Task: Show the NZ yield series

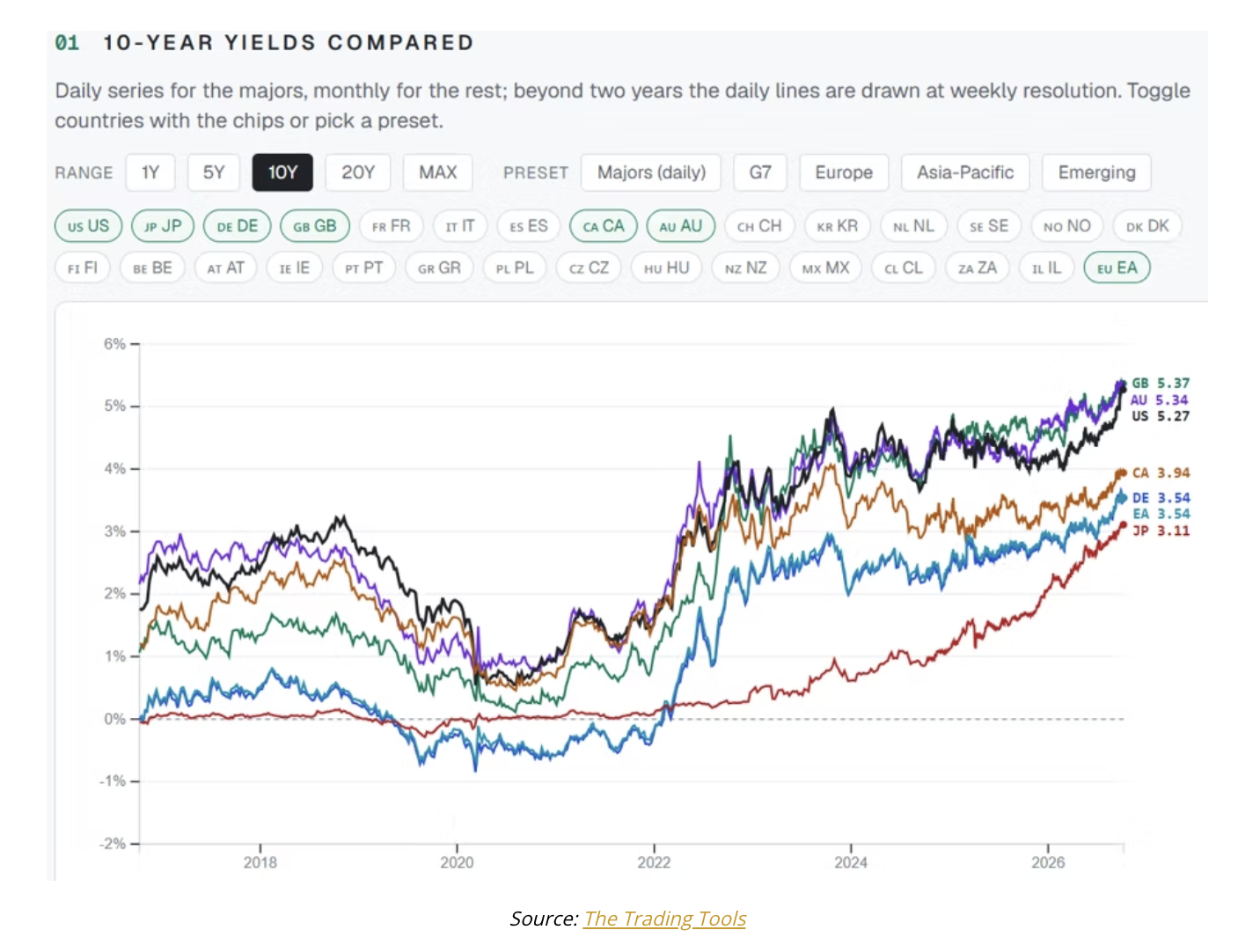Action: (x=746, y=267)
